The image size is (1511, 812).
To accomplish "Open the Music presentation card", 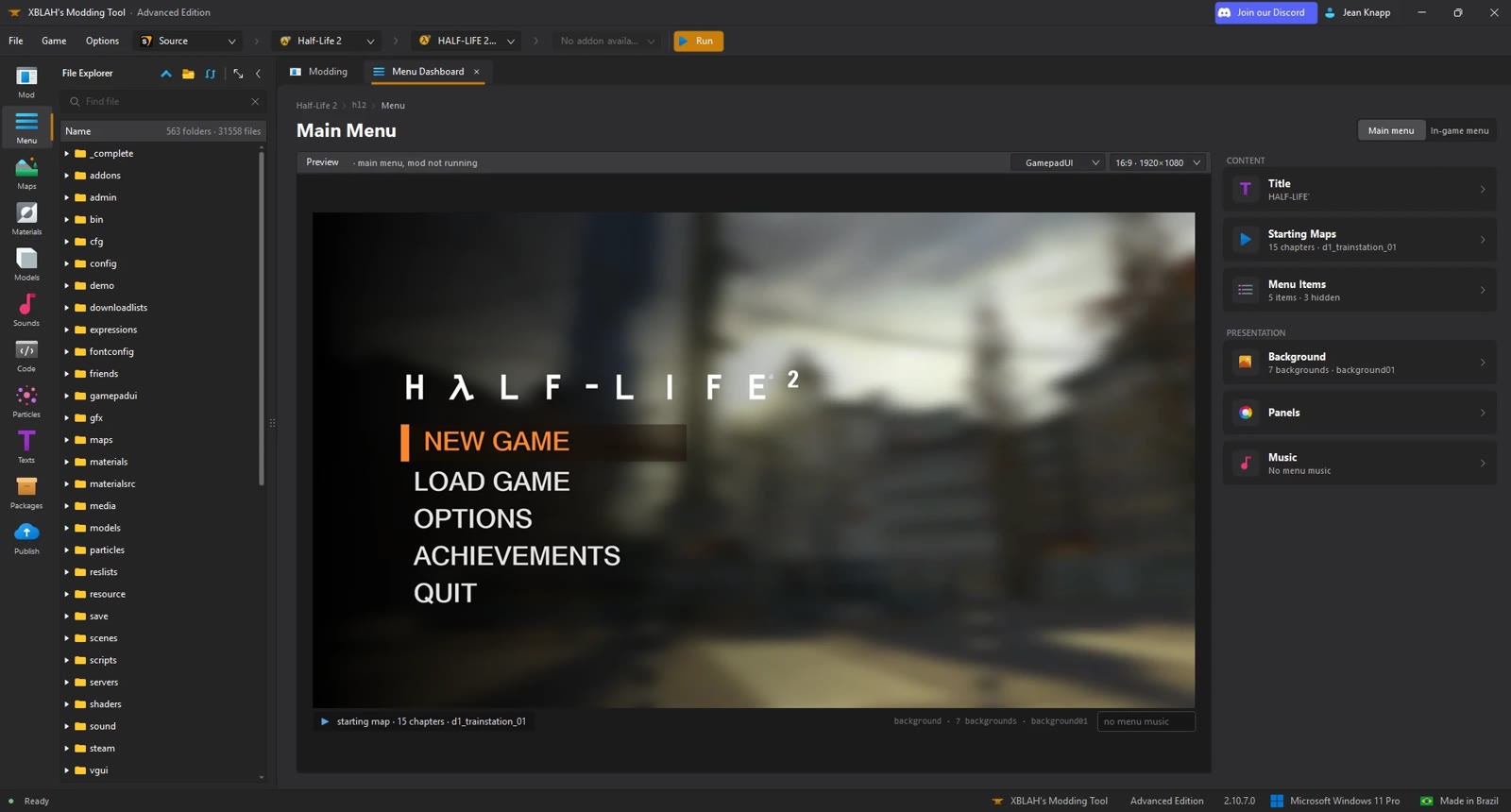I will 1360,463.
